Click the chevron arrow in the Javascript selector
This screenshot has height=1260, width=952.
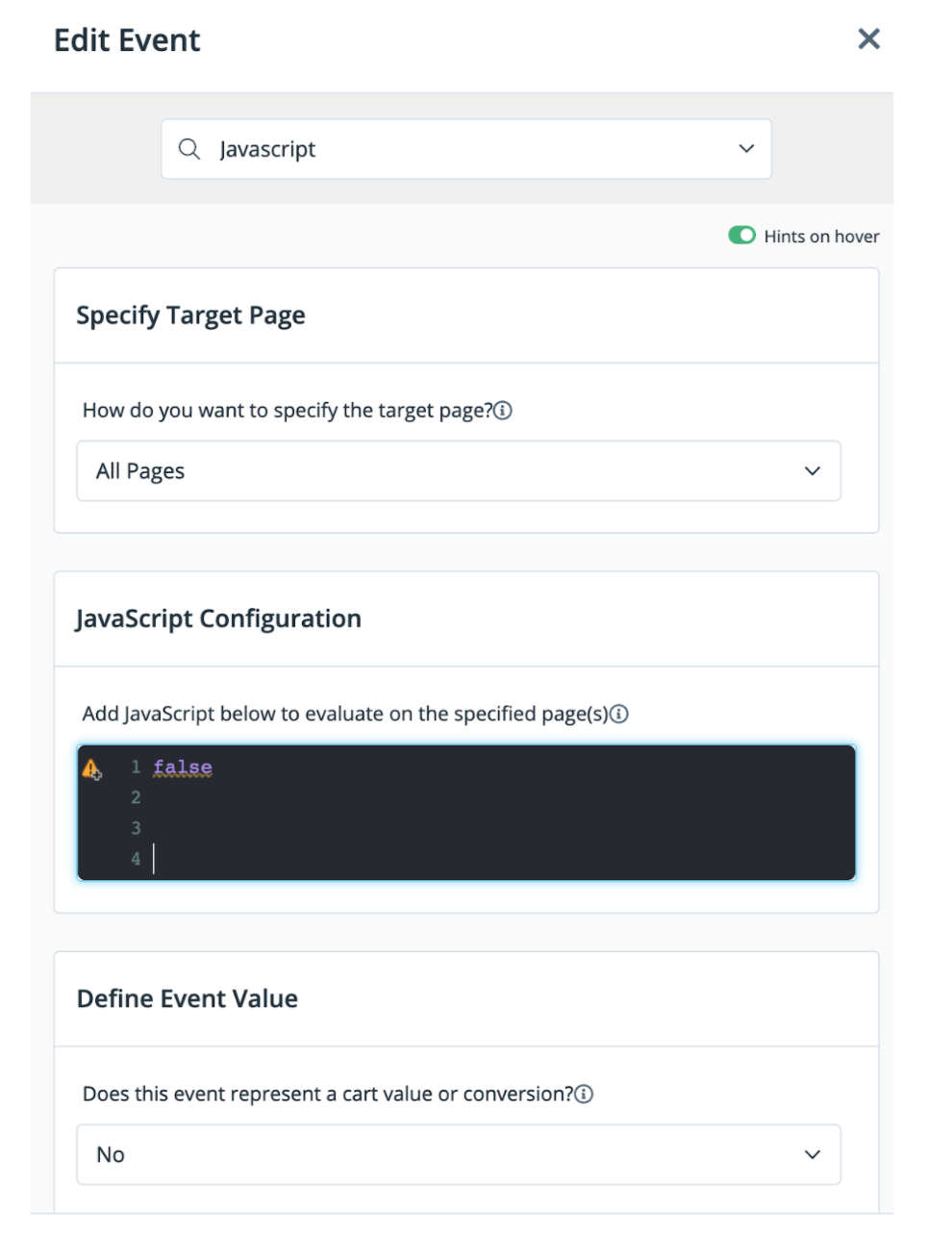pyautogui.click(x=746, y=149)
